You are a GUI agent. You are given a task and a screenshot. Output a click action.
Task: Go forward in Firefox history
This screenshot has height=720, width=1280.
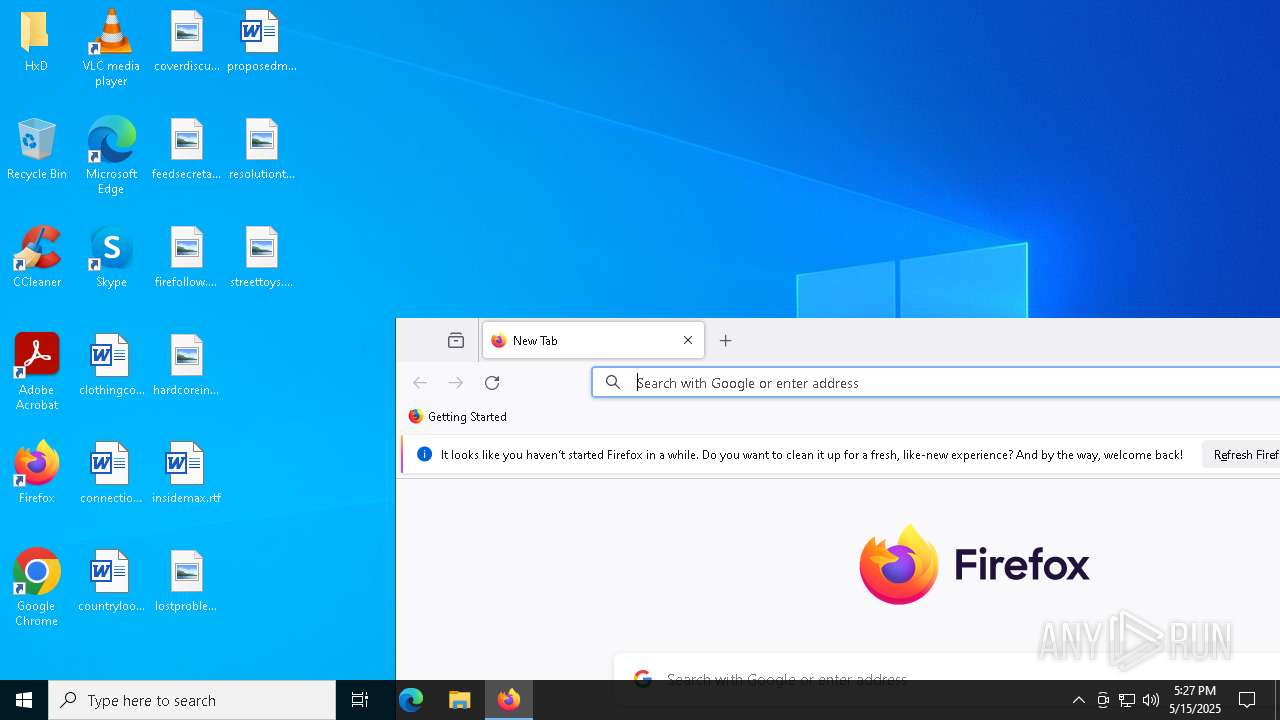pyautogui.click(x=456, y=383)
